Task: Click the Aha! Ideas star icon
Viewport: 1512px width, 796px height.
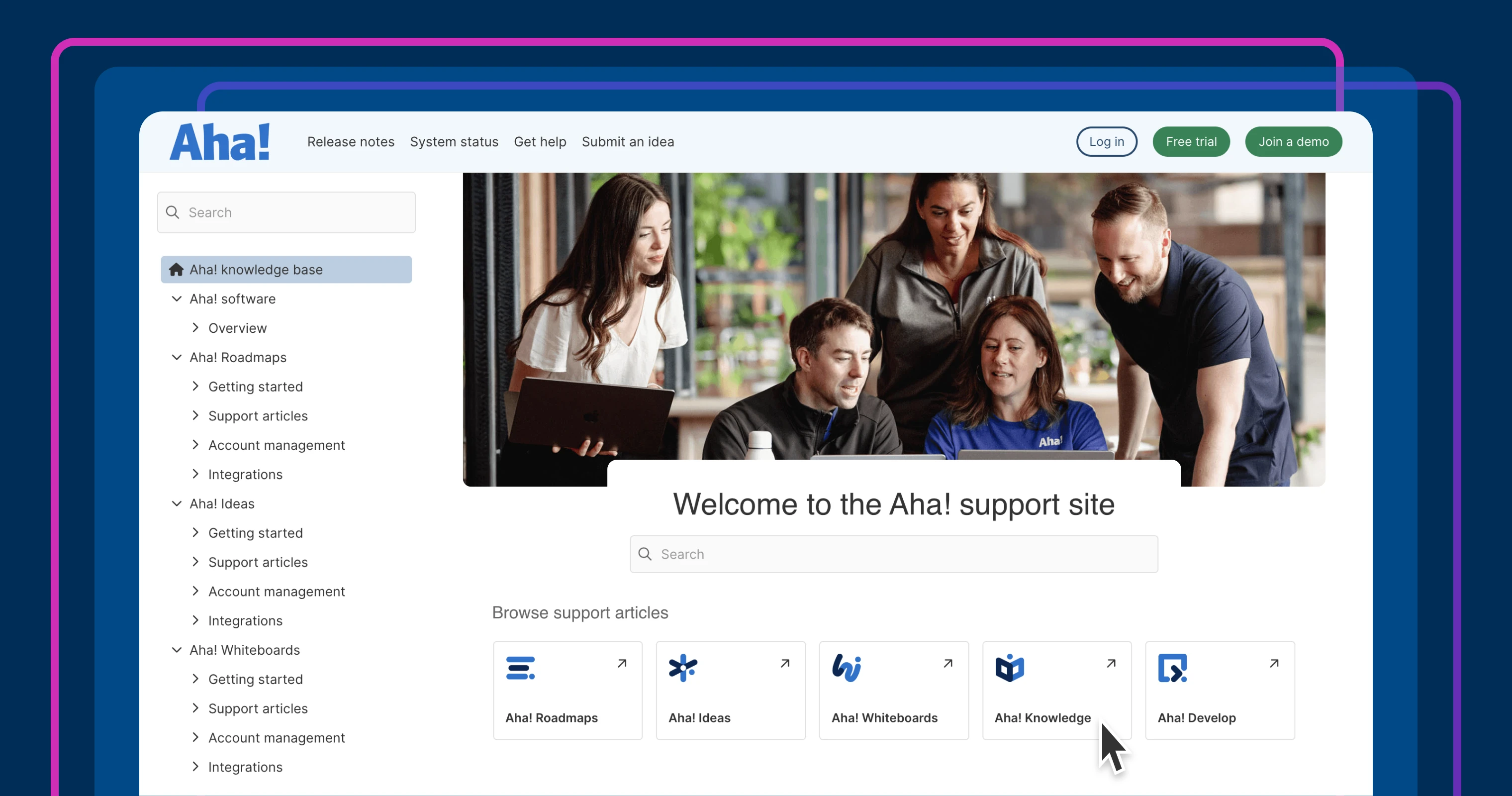Action: point(682,668)
